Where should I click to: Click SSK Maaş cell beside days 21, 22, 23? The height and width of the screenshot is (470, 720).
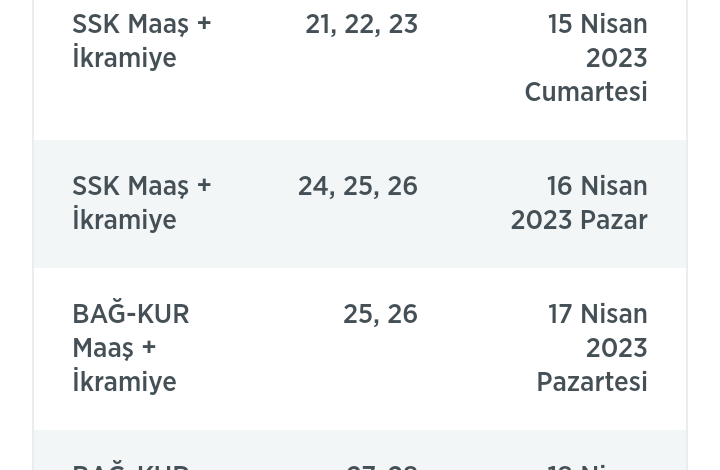pos(141,40)
